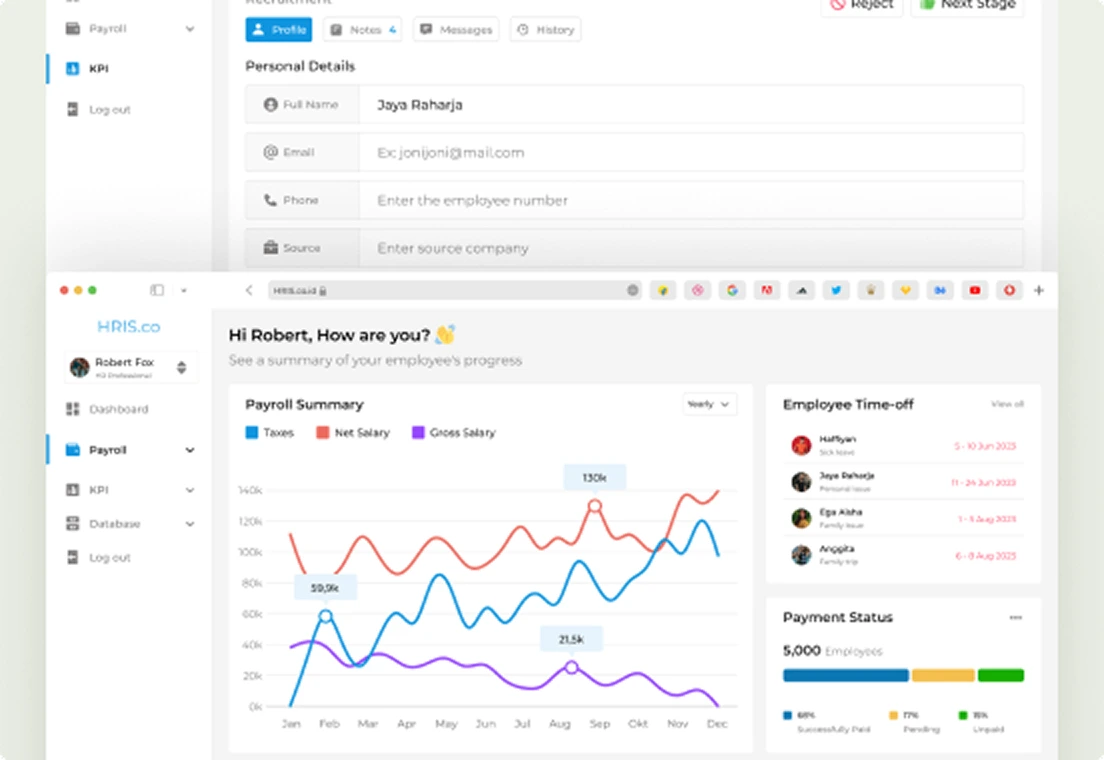1104x760 pixels.
Task: Click the Dashboard grid icon in sidebar
Action: click(x=73, y=409)
